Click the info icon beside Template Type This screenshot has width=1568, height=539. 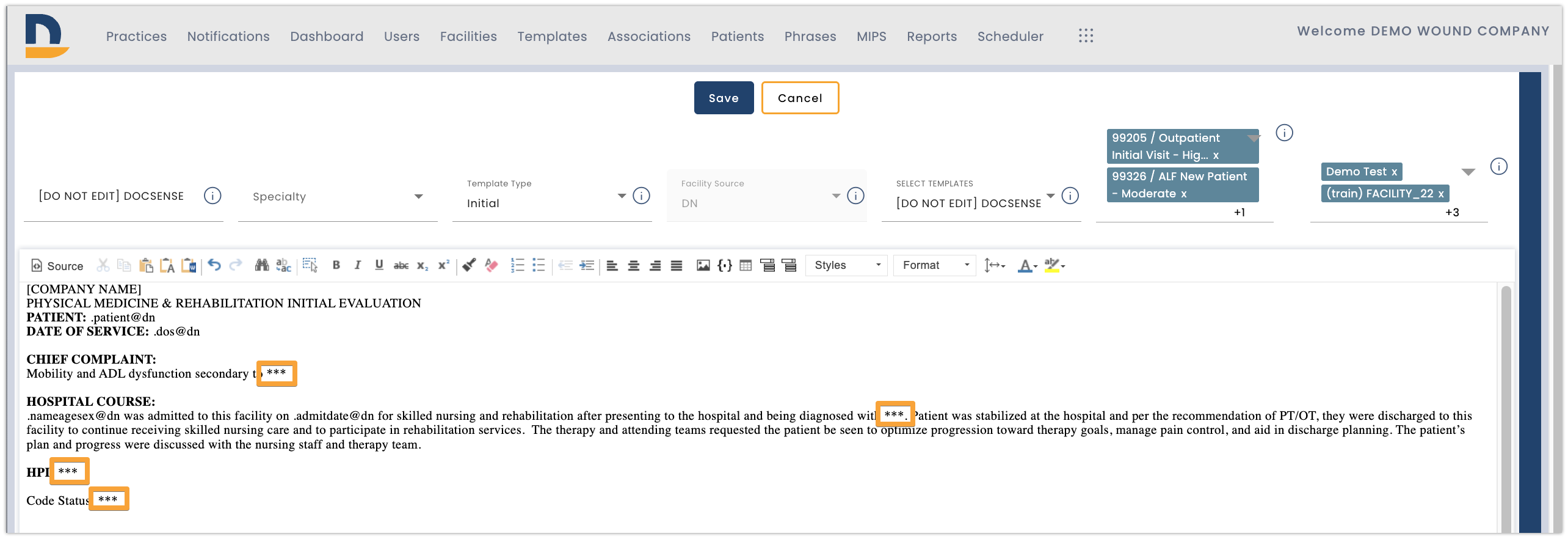641,196
